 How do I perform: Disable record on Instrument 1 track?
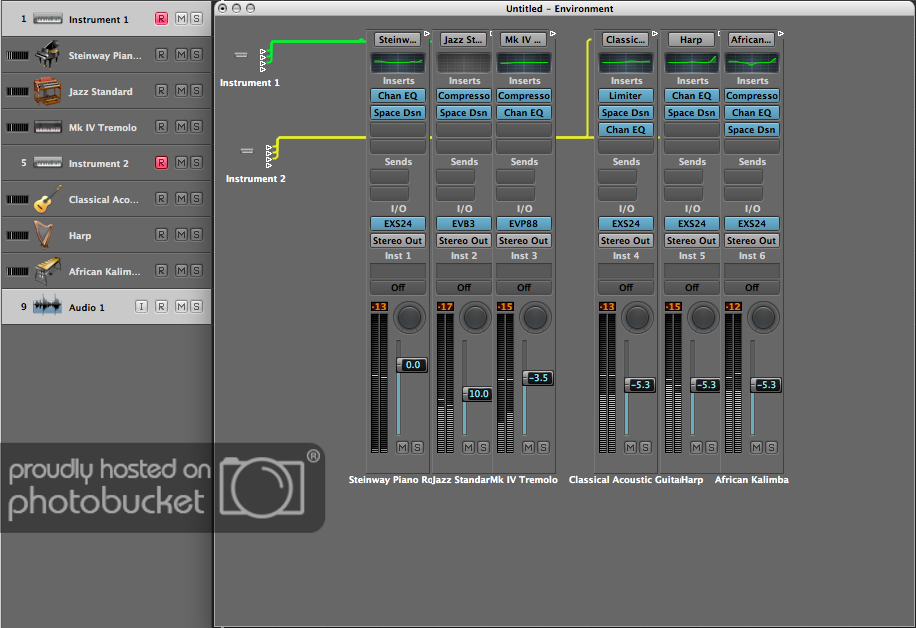tap(161, 19)
